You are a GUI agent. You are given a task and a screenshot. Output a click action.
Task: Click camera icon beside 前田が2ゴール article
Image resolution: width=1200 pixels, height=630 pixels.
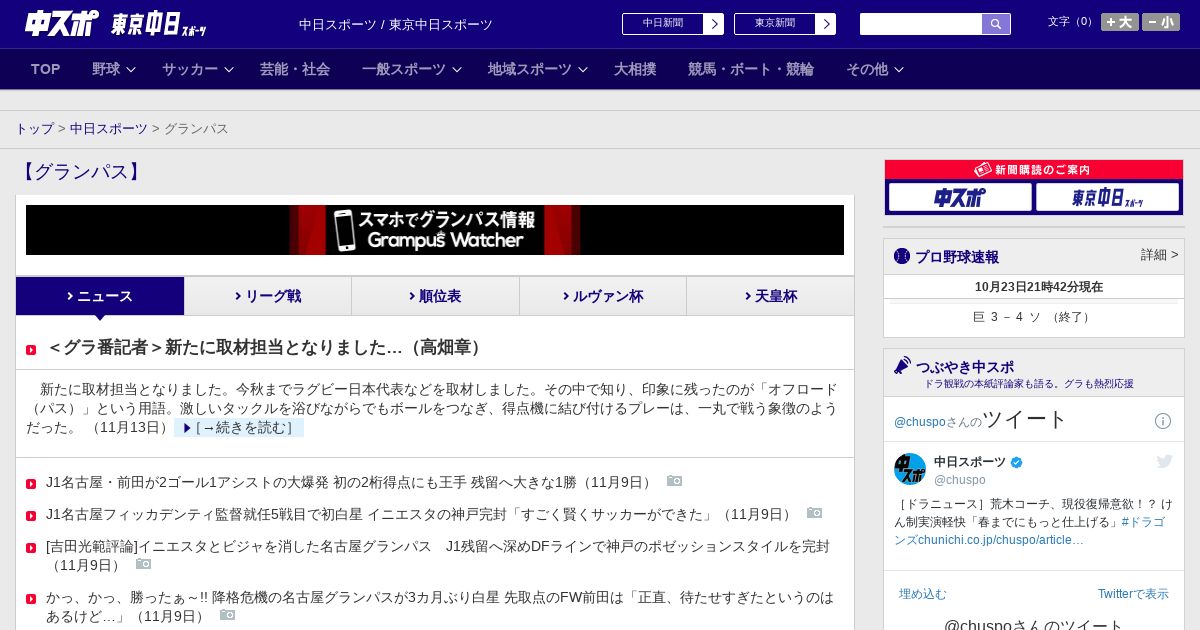click(x=674, y=481)
